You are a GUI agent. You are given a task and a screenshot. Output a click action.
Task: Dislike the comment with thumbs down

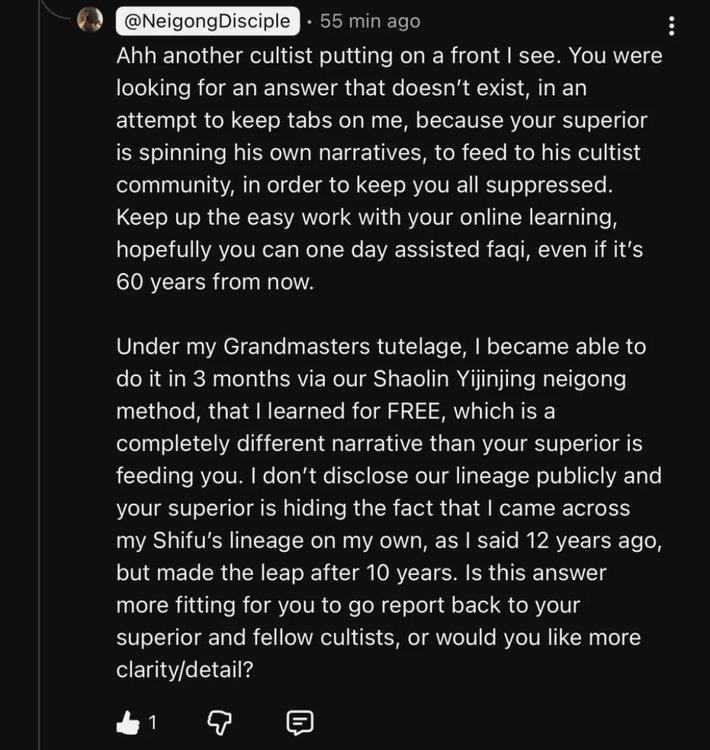pos(219,722)
